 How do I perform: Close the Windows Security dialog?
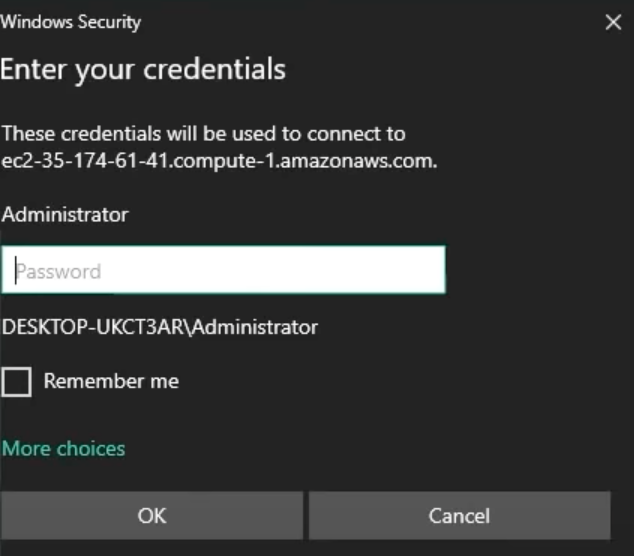(613, 22)
